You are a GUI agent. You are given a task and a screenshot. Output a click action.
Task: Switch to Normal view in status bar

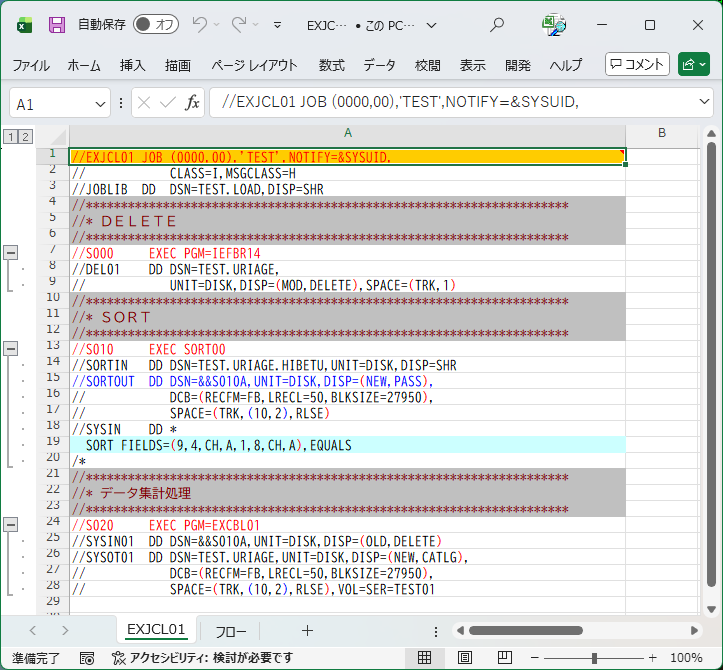(424, 658)
